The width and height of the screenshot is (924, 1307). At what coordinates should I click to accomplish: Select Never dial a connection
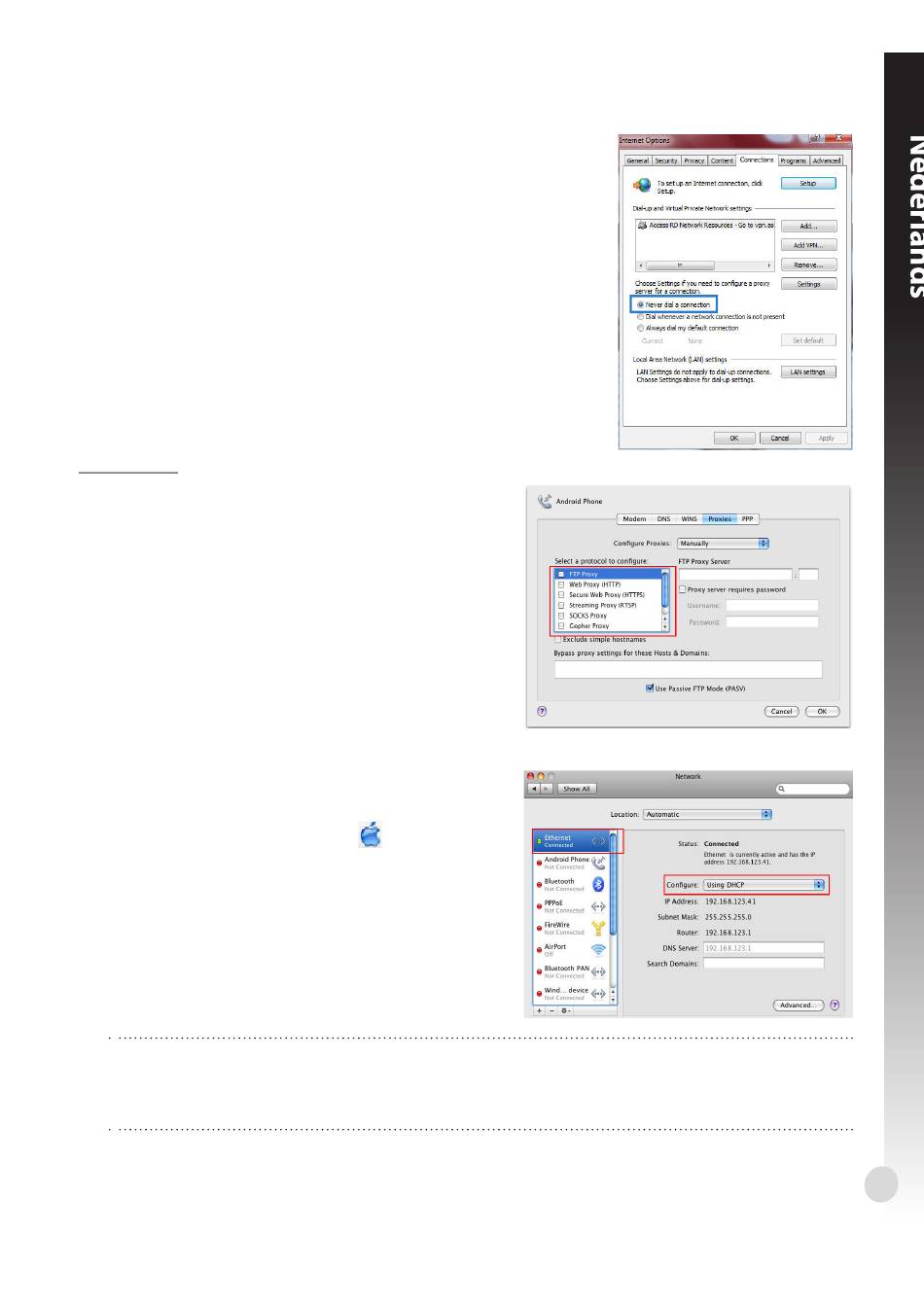pyautogui.click(x=641, y=304)
